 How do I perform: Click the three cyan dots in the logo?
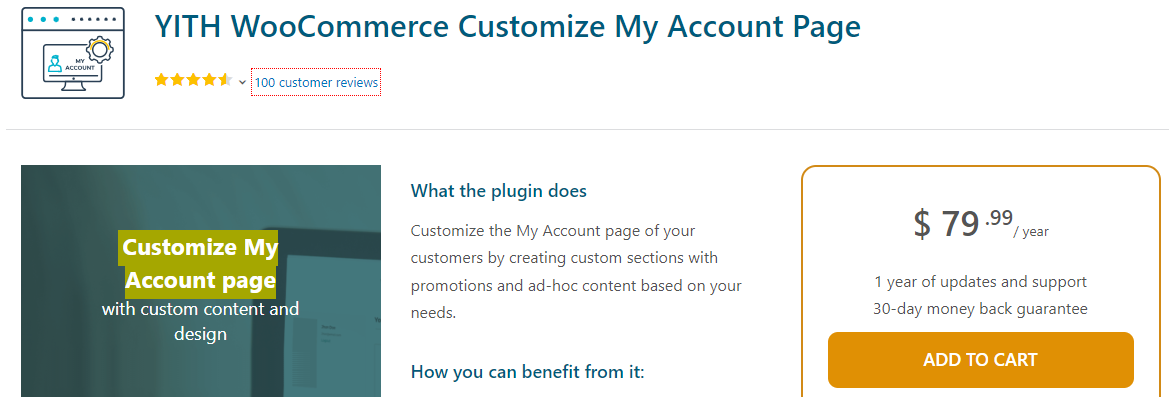click(43, 19)
